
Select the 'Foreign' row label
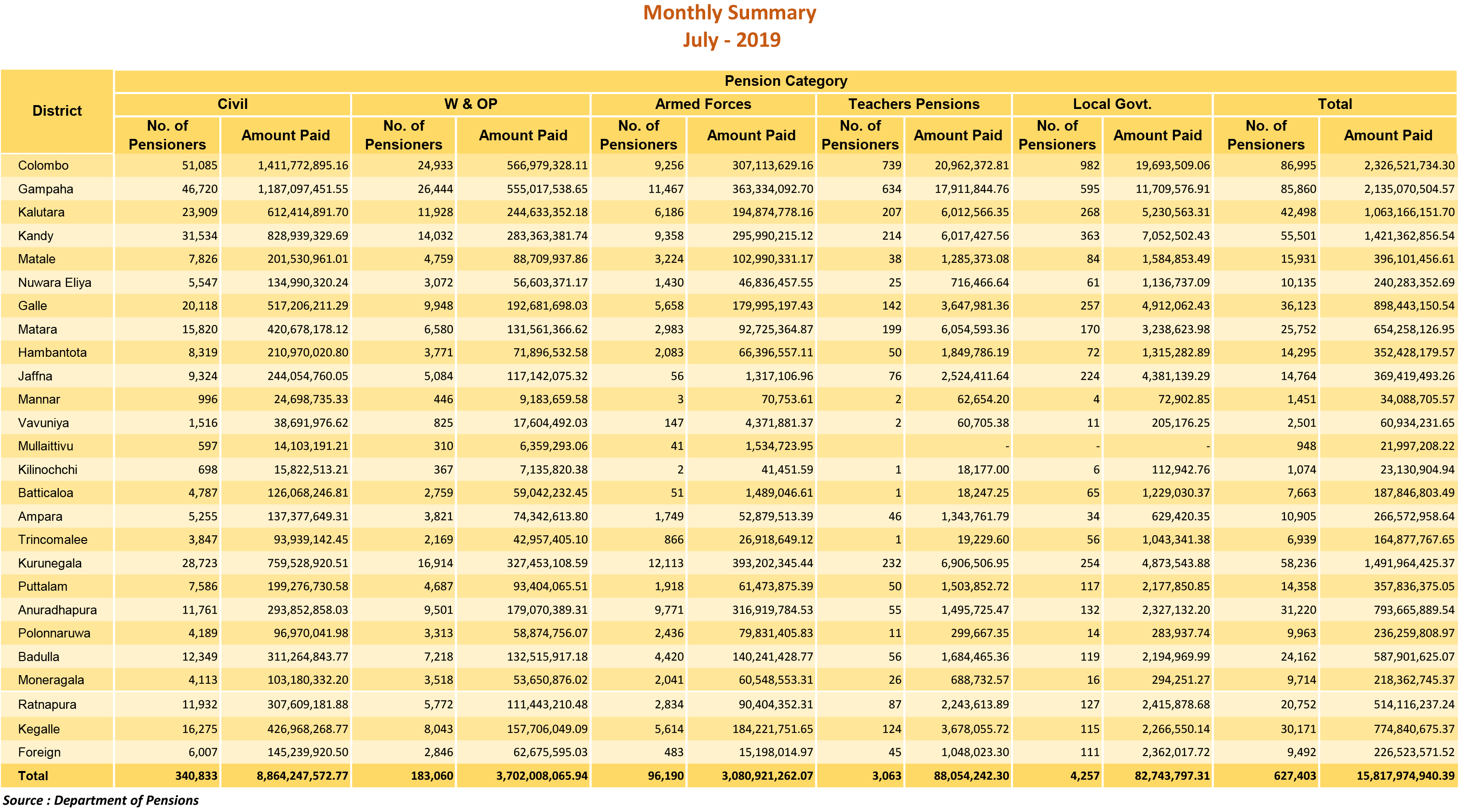pos(39,753)
